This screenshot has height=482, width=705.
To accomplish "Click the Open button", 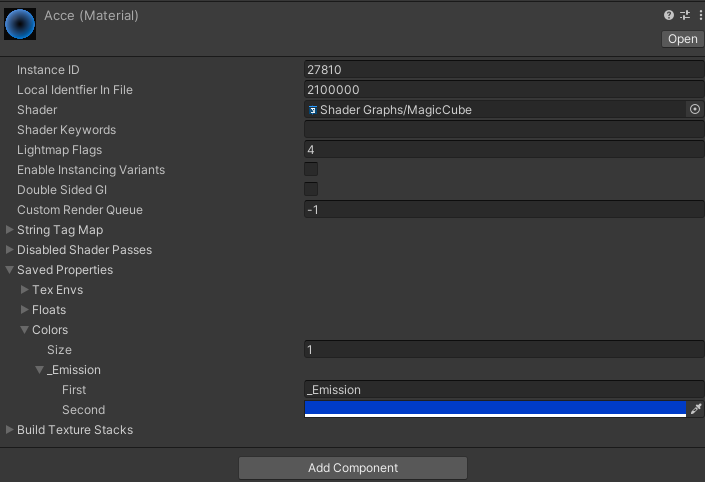I will point(683,39).
